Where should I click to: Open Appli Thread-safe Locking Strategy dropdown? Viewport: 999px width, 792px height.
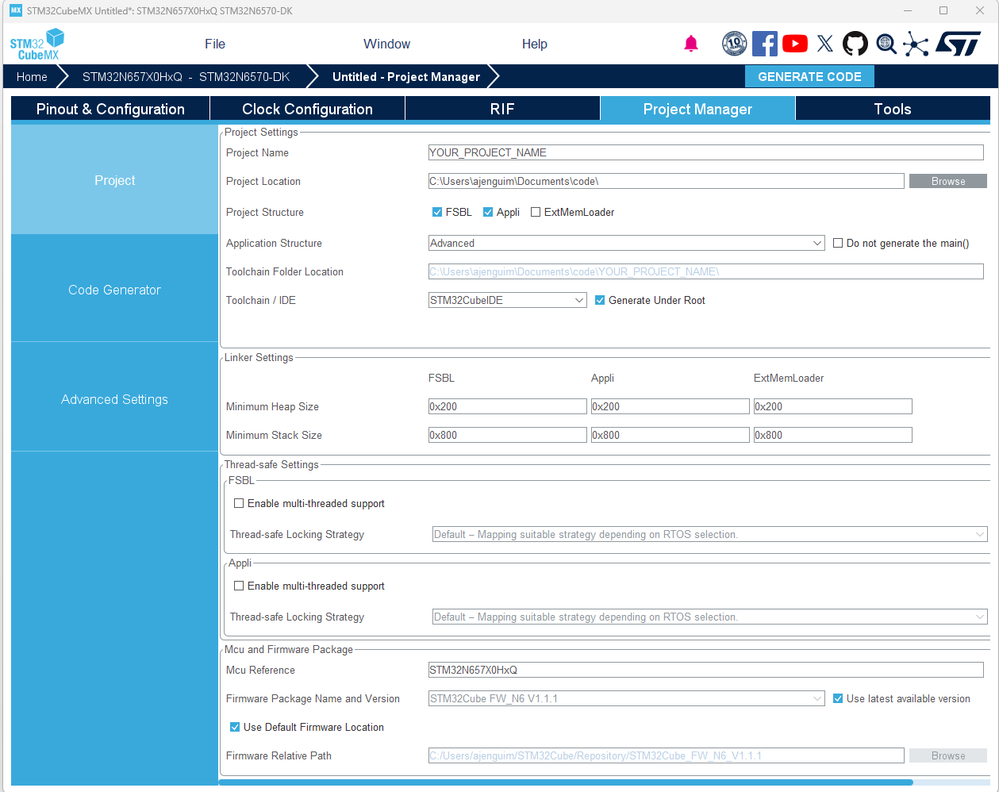[710, 617]
